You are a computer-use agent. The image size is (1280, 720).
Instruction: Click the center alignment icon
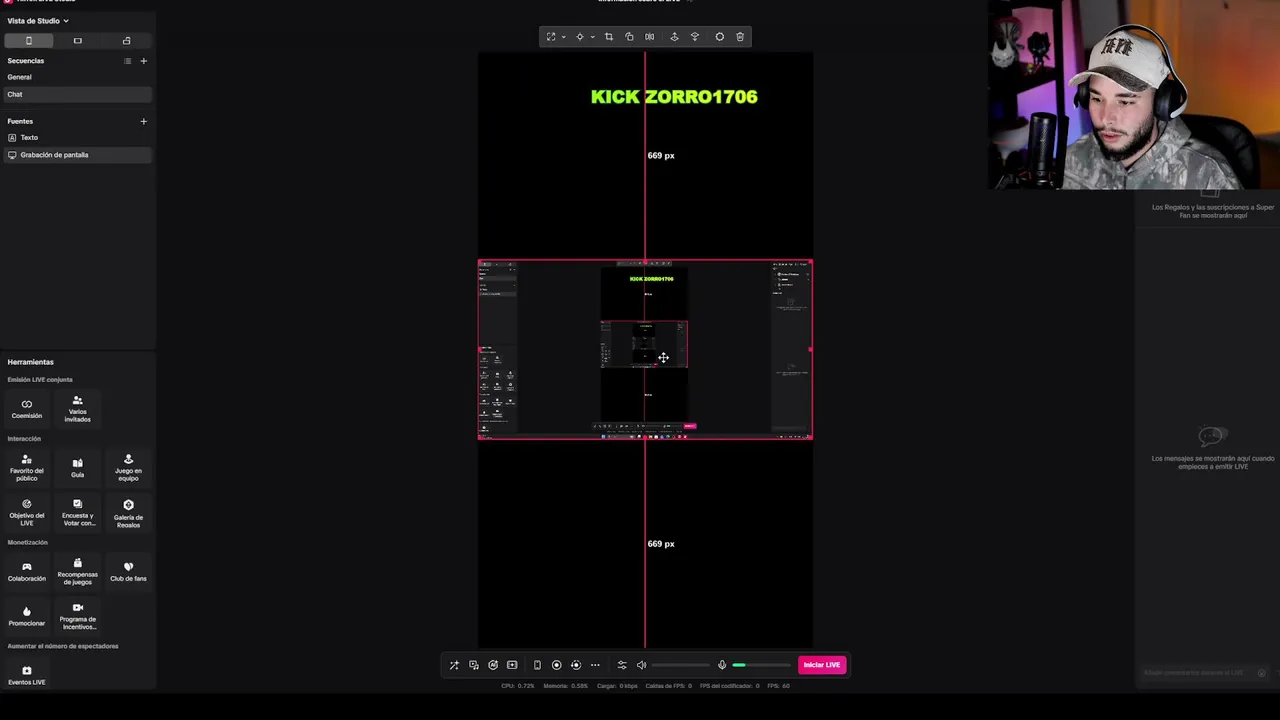[580, 37]
